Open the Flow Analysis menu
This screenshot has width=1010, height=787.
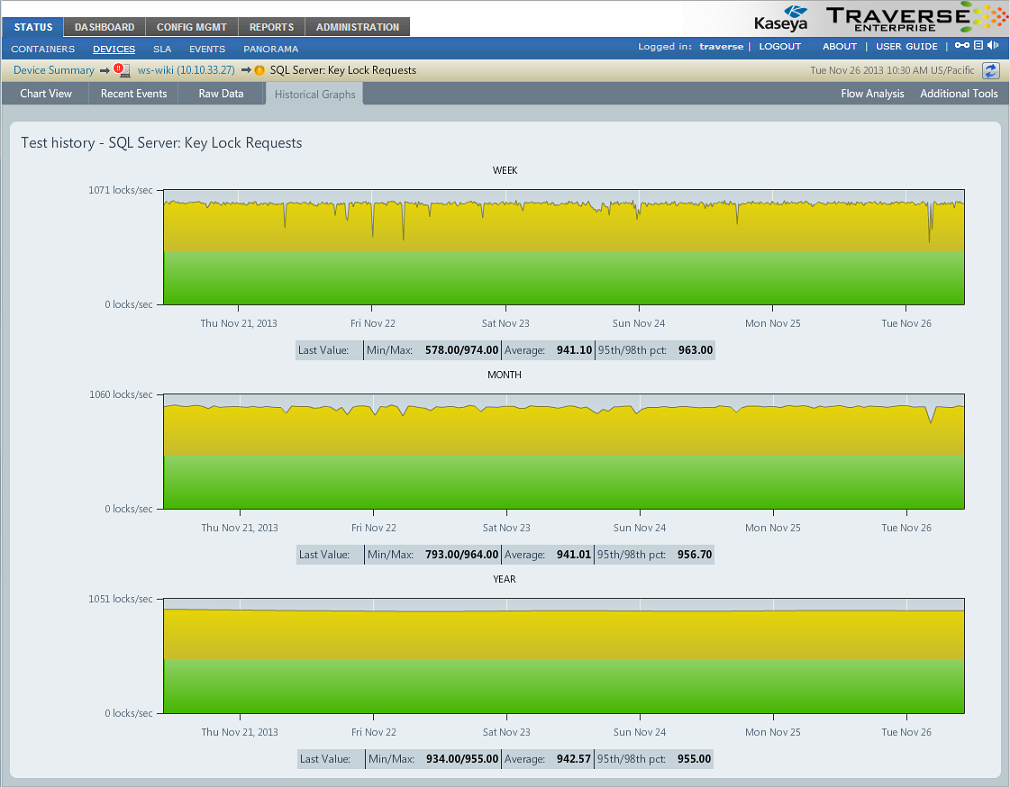point(872,94)
